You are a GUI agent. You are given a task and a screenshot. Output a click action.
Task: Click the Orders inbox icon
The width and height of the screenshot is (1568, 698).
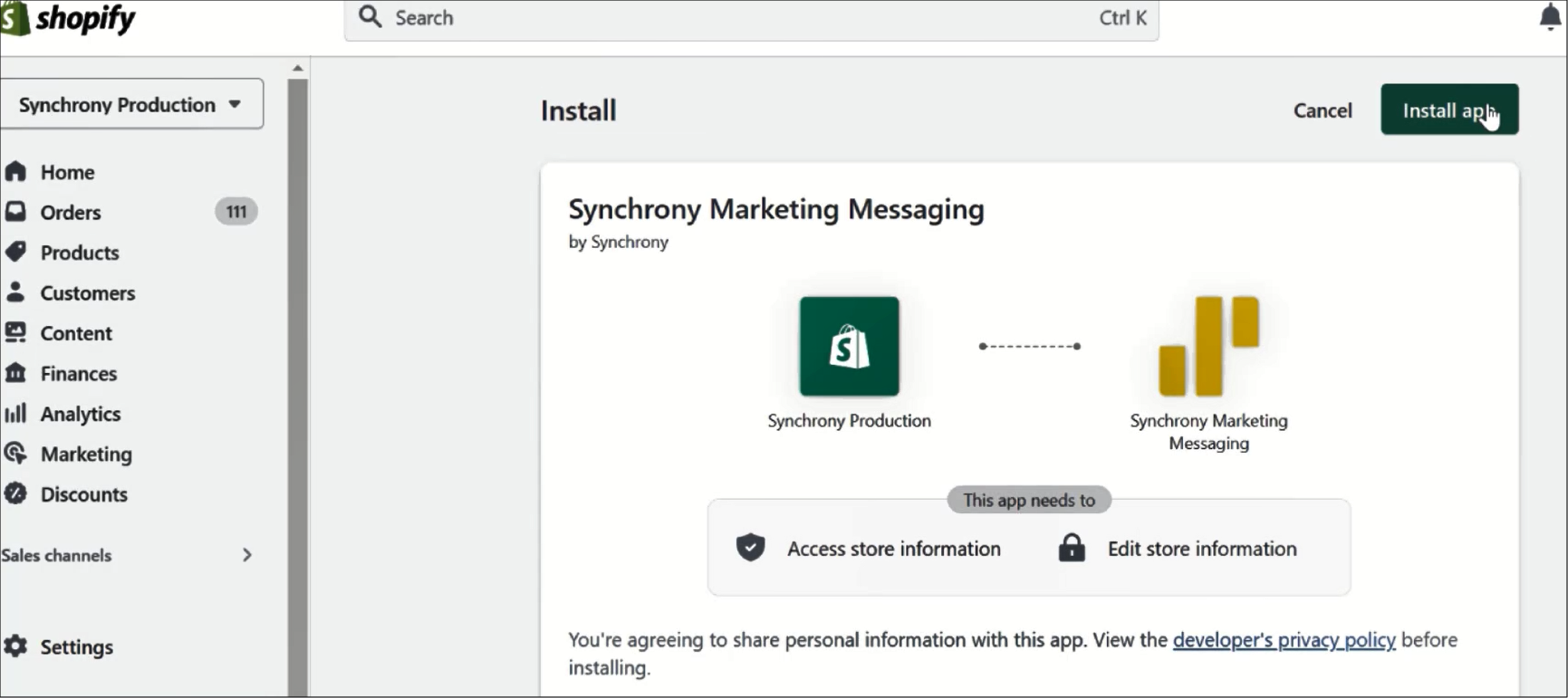(x=15, y=212)
